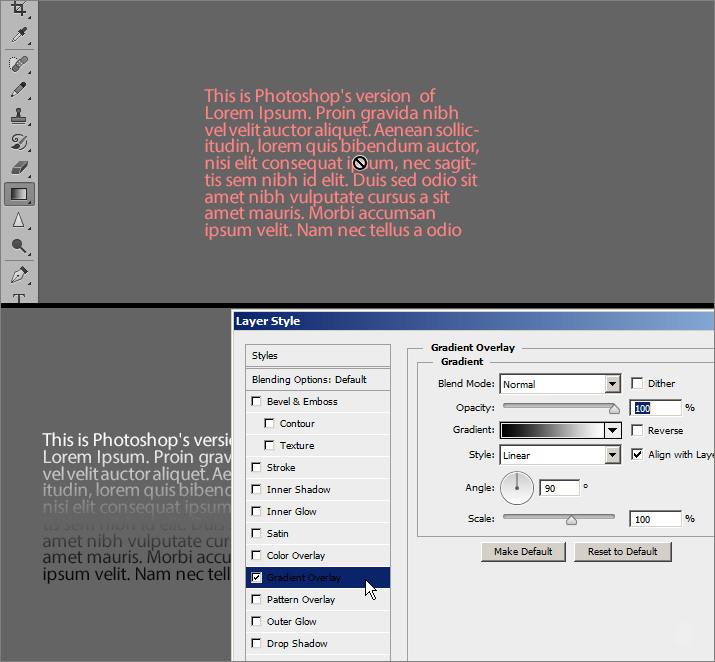Viewport: 715px width, 662px height.
Task: Open the Blend Mode dropdown
Action: [x=612, y=384]
